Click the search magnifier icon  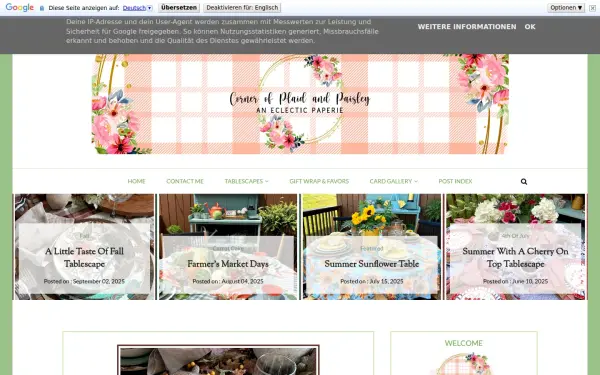coord(524,182)
